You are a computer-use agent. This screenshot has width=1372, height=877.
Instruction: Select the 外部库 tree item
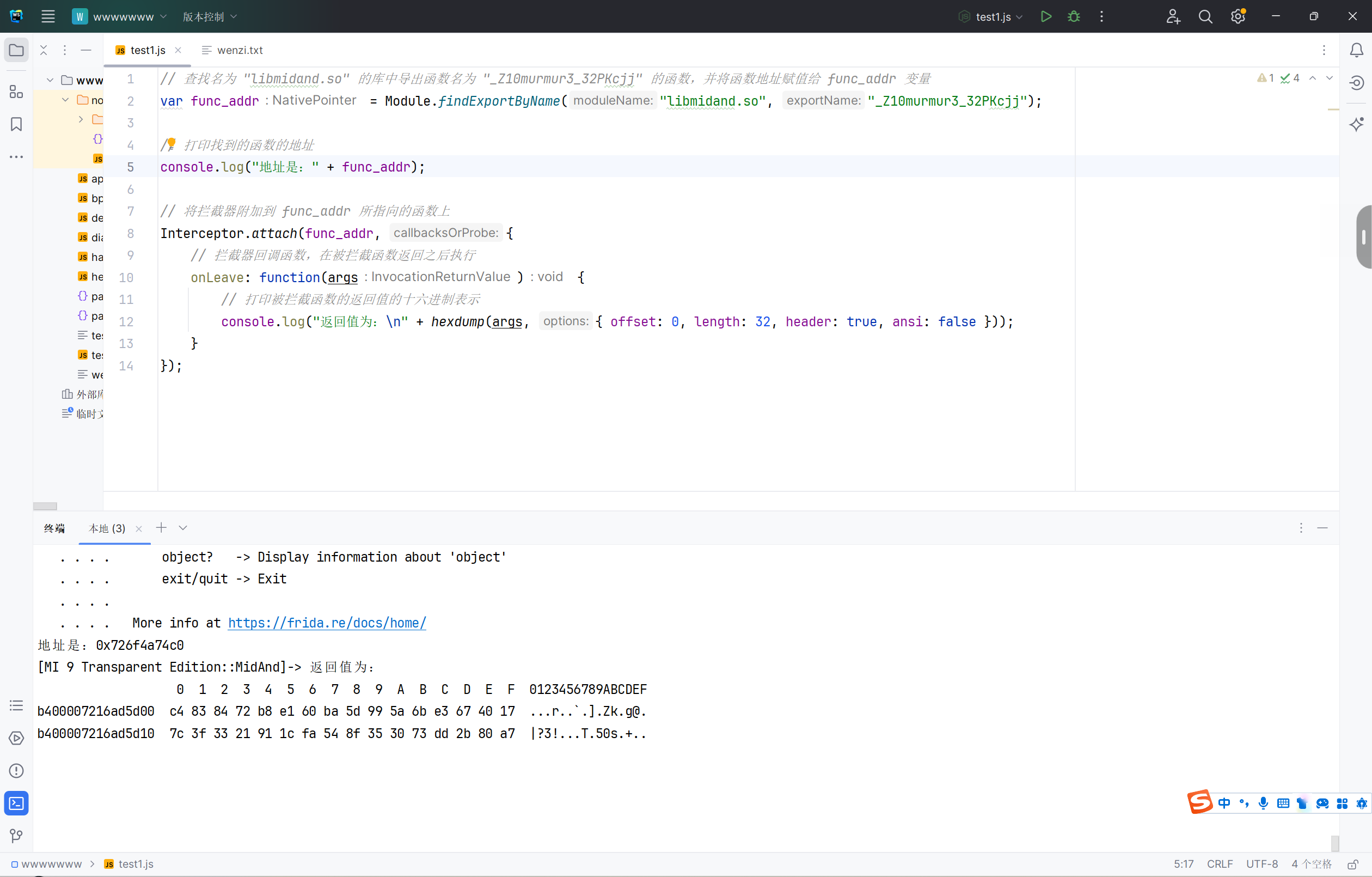[83, 394]
